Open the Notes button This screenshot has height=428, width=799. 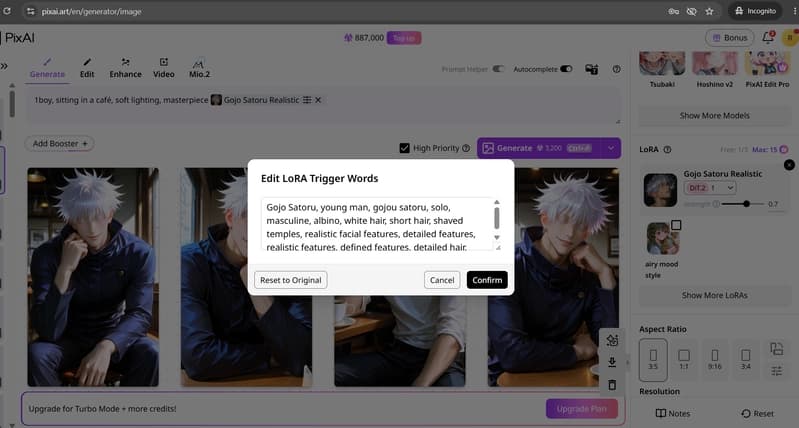(x=673, y=414)
